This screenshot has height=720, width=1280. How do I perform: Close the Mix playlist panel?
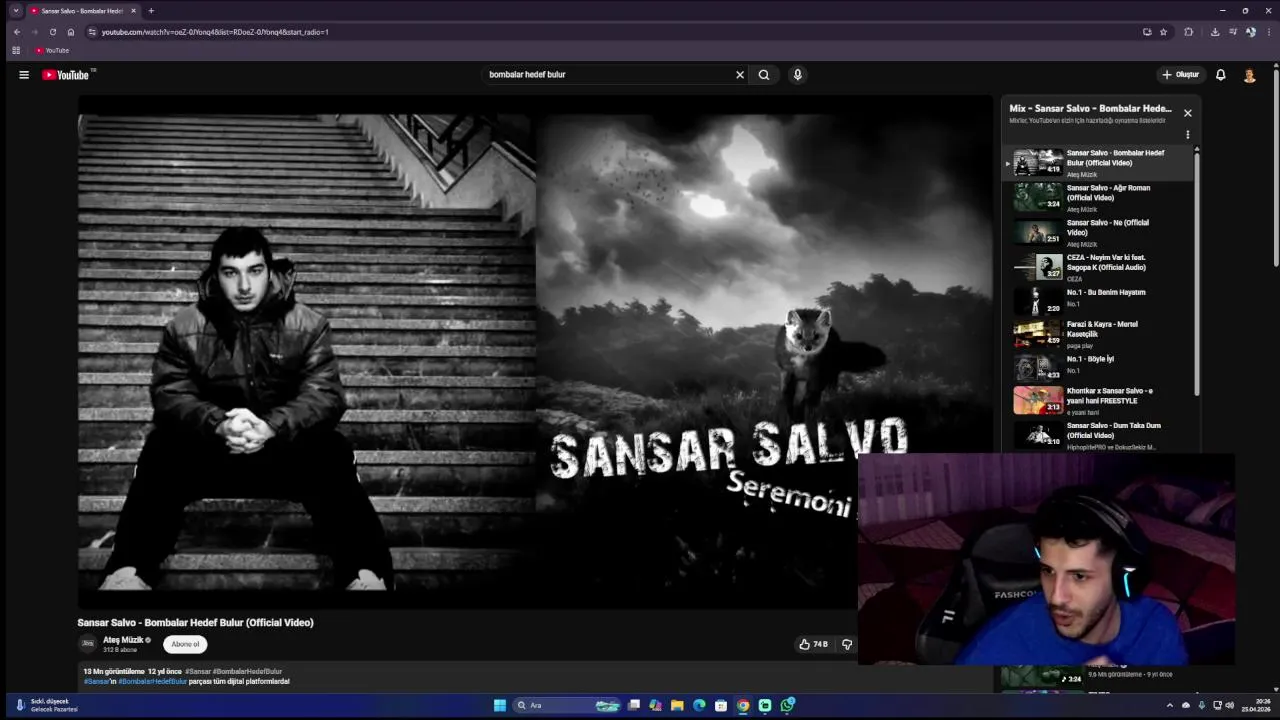point(1187,113)
